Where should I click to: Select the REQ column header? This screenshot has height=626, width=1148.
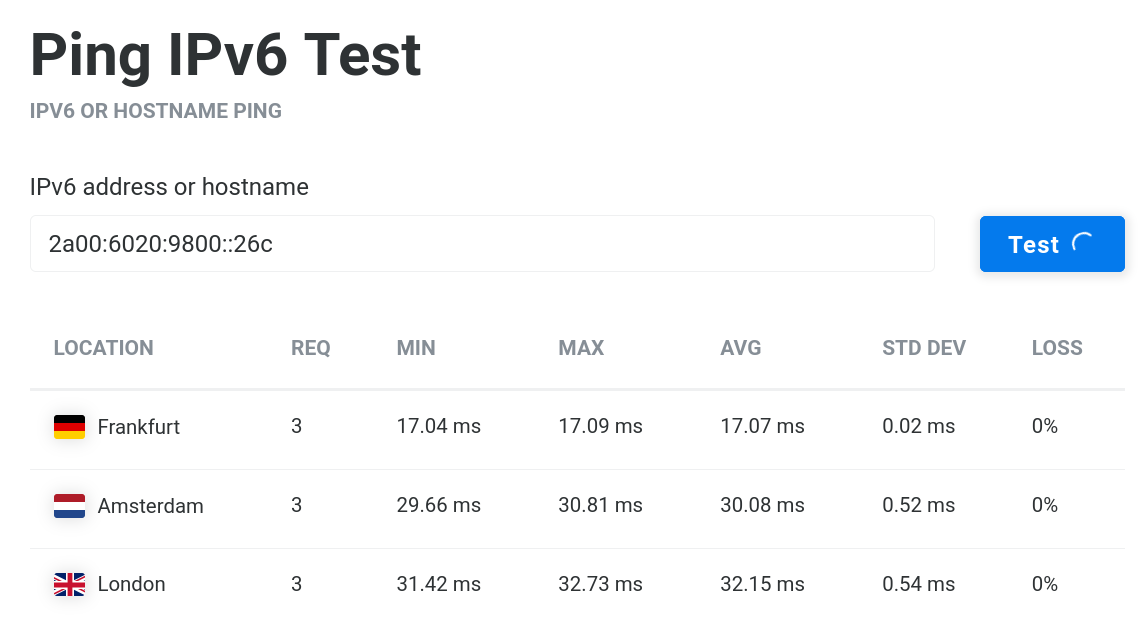click(x=310, y=348)
